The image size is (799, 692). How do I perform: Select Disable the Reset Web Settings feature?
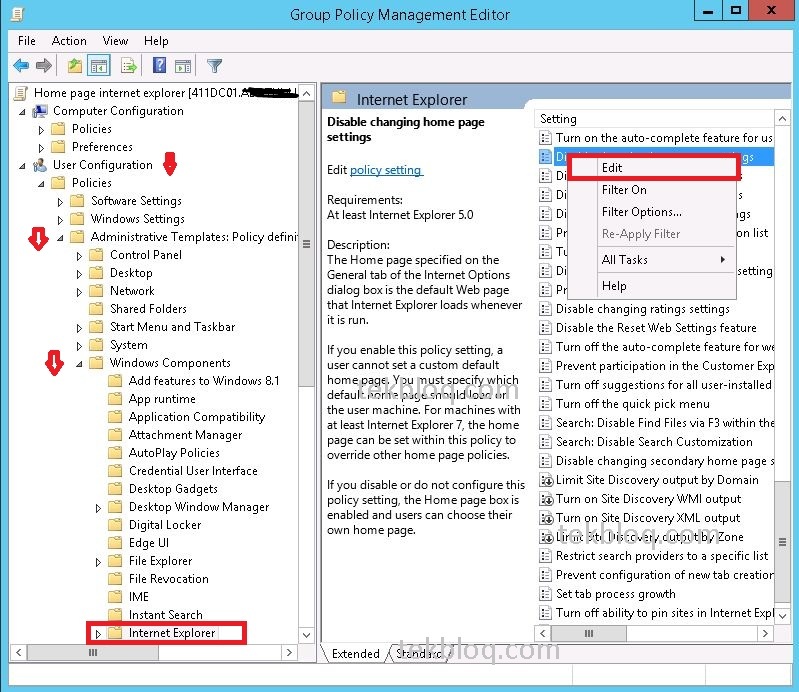coord(656,328)
